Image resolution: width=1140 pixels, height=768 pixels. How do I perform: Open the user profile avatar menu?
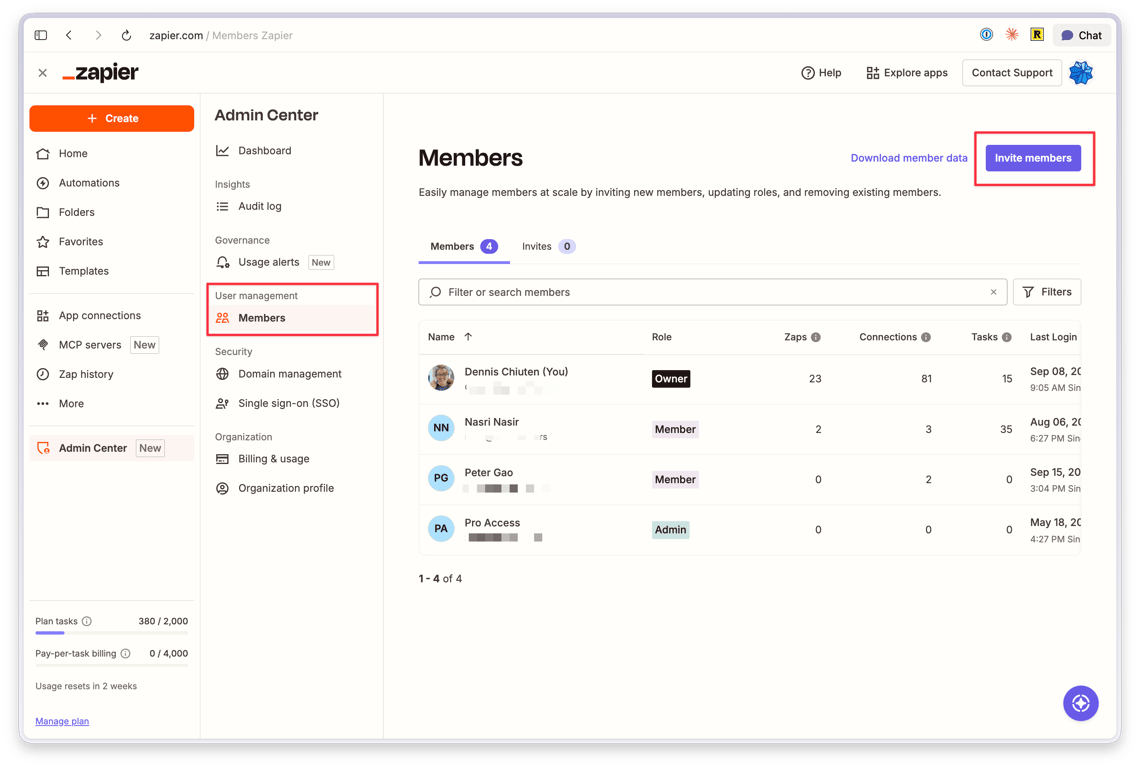pos(1081,73)
